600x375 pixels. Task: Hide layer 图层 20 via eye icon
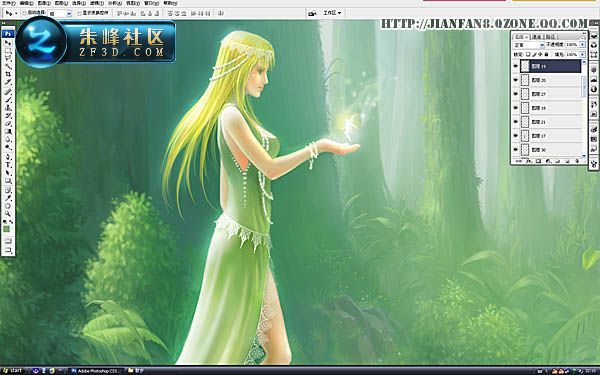pyautogui.click(x=515, y=80)
